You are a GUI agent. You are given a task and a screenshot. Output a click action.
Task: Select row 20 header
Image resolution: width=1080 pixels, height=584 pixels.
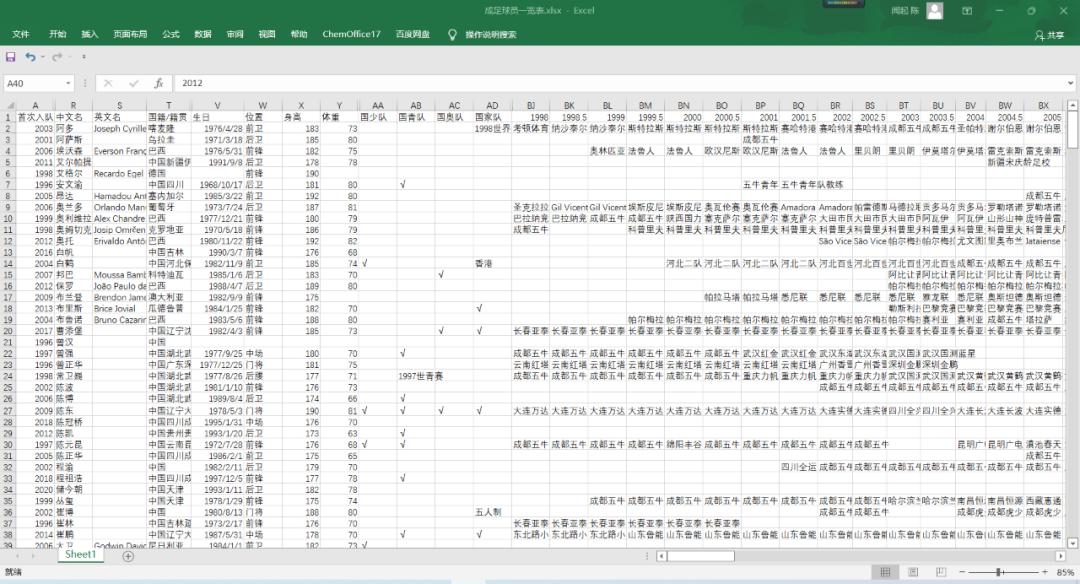click(x=8, y=331)
